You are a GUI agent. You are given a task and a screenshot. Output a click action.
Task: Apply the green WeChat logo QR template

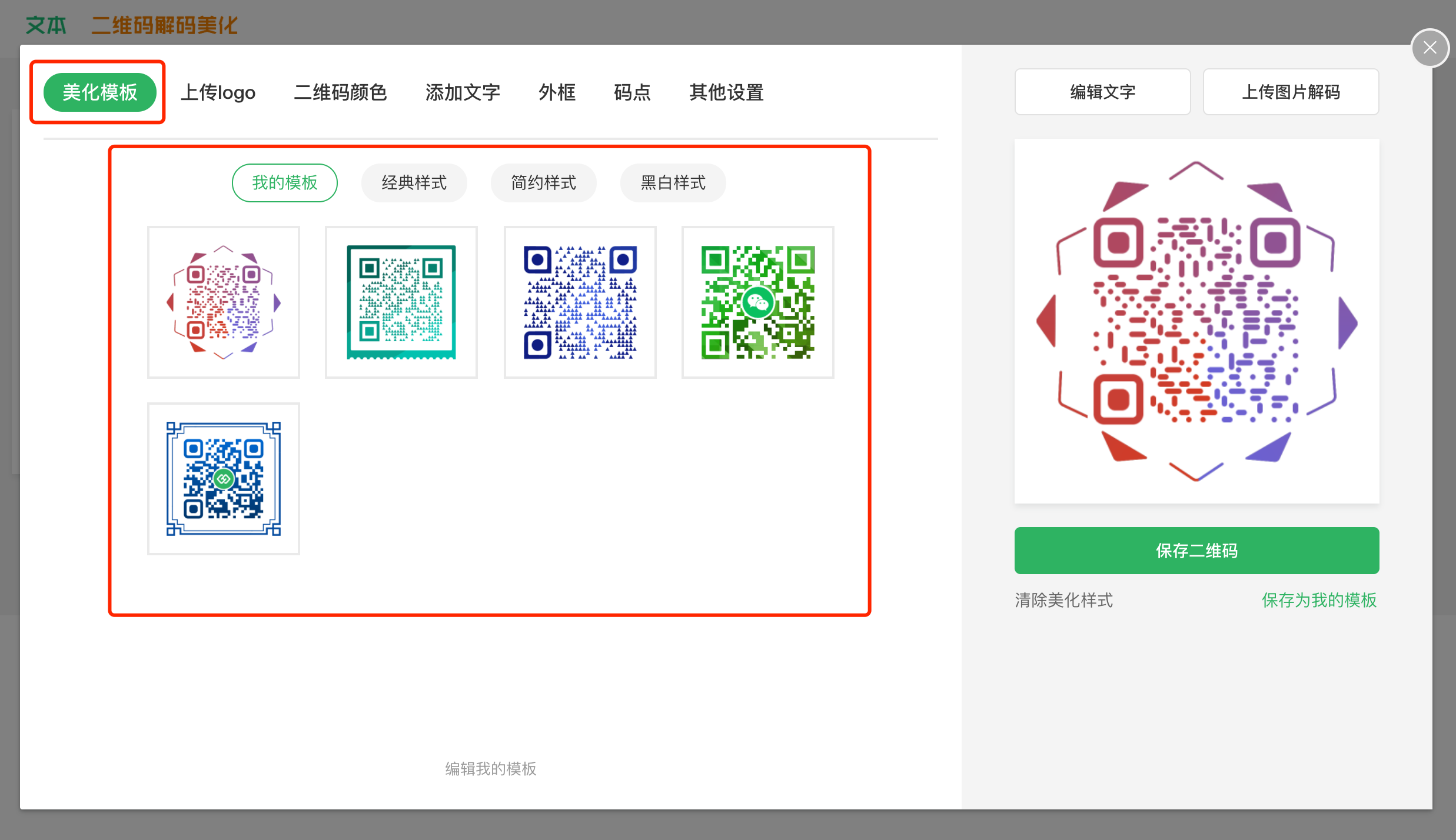(758, 302)
